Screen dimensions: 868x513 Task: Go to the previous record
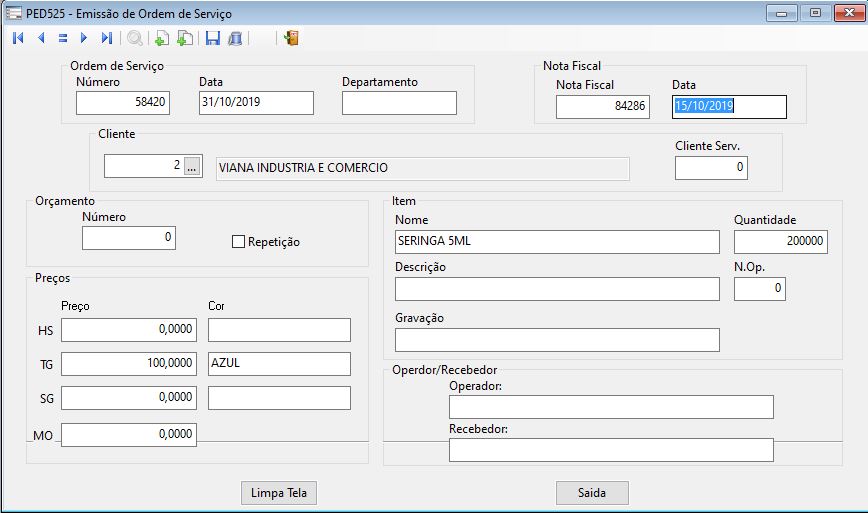point(41,38)
